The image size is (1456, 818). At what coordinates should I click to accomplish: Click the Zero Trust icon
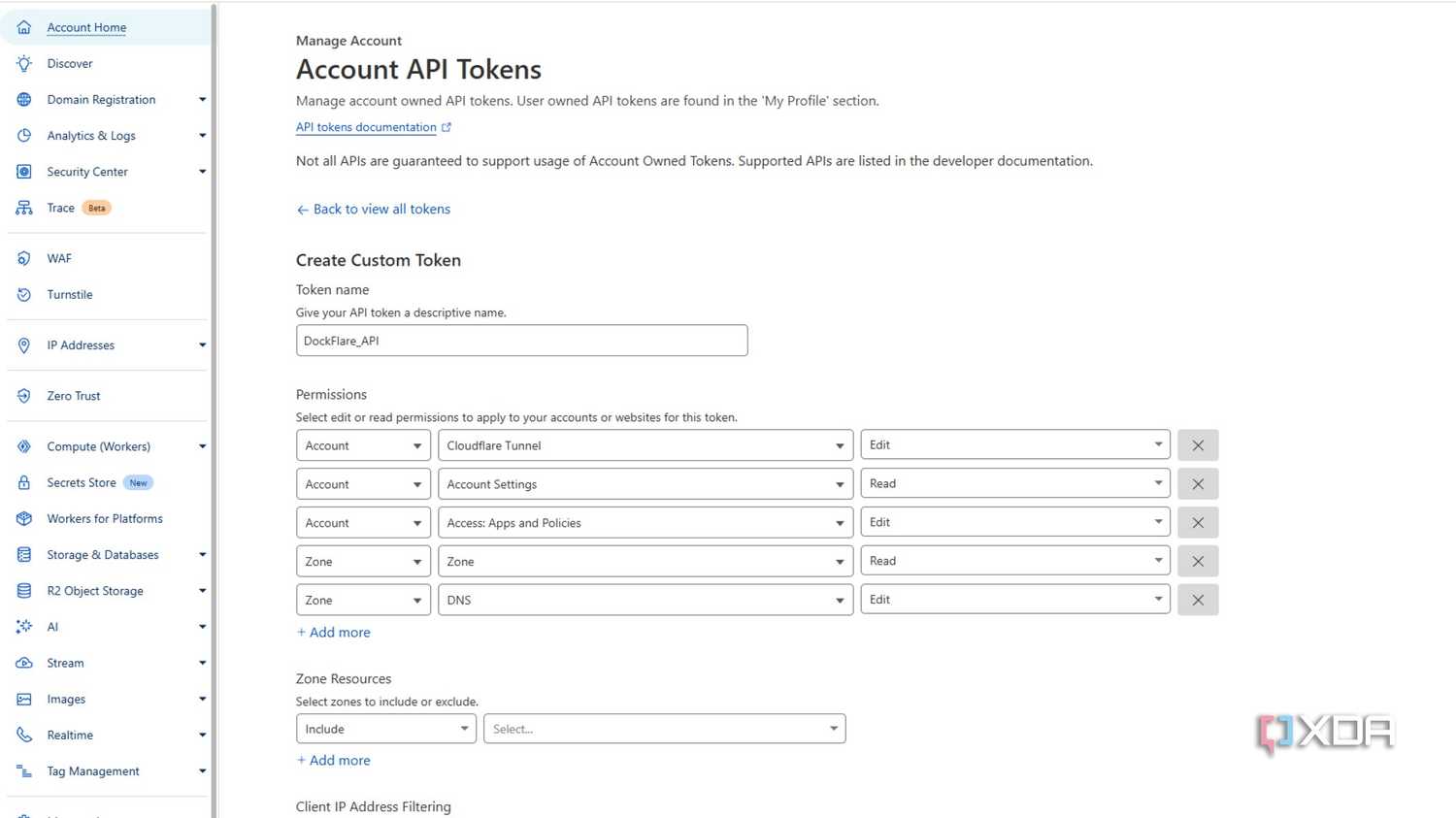24,396
